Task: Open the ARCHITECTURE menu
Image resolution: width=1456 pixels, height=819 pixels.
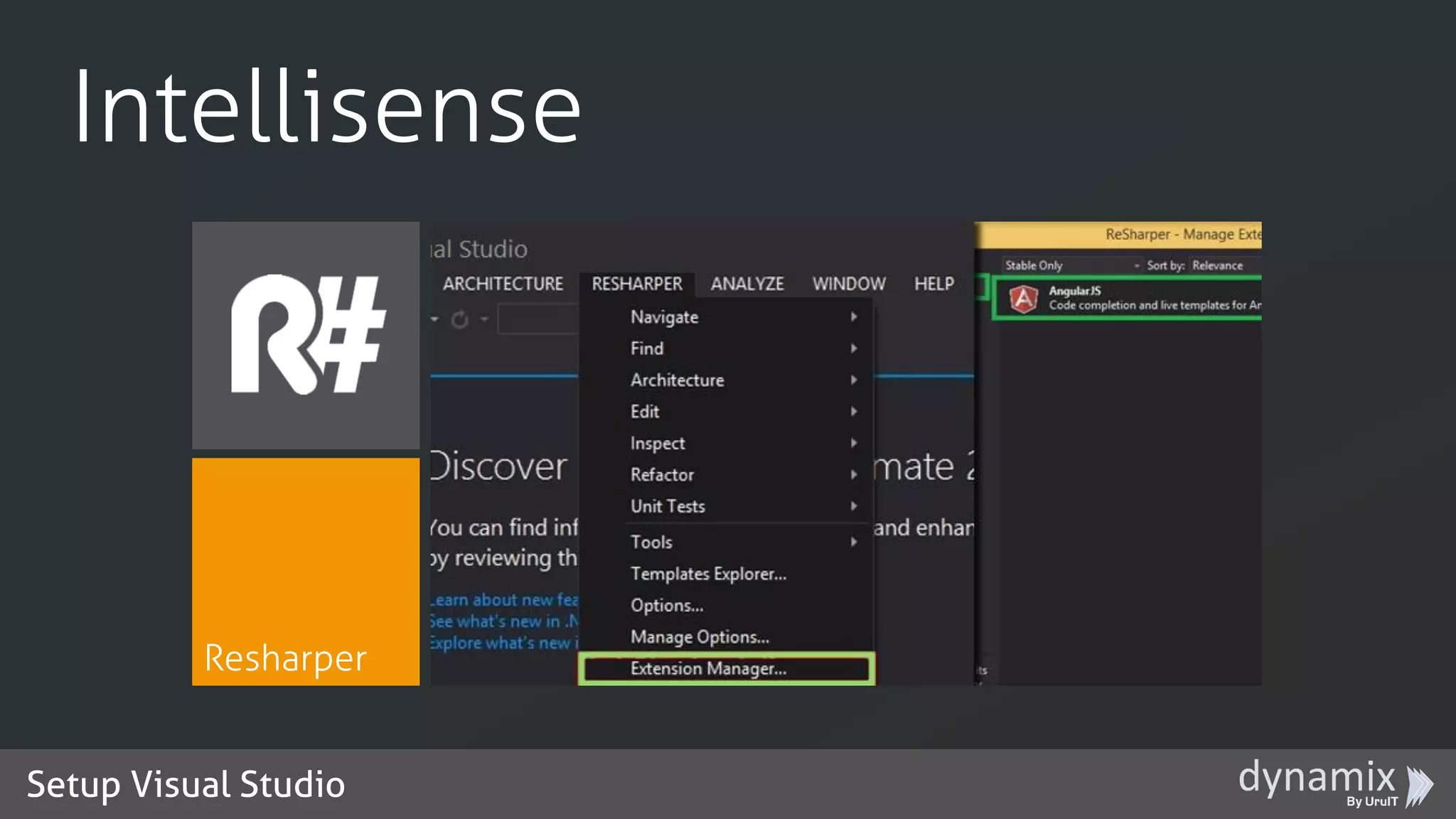Action: coord(503,284)
